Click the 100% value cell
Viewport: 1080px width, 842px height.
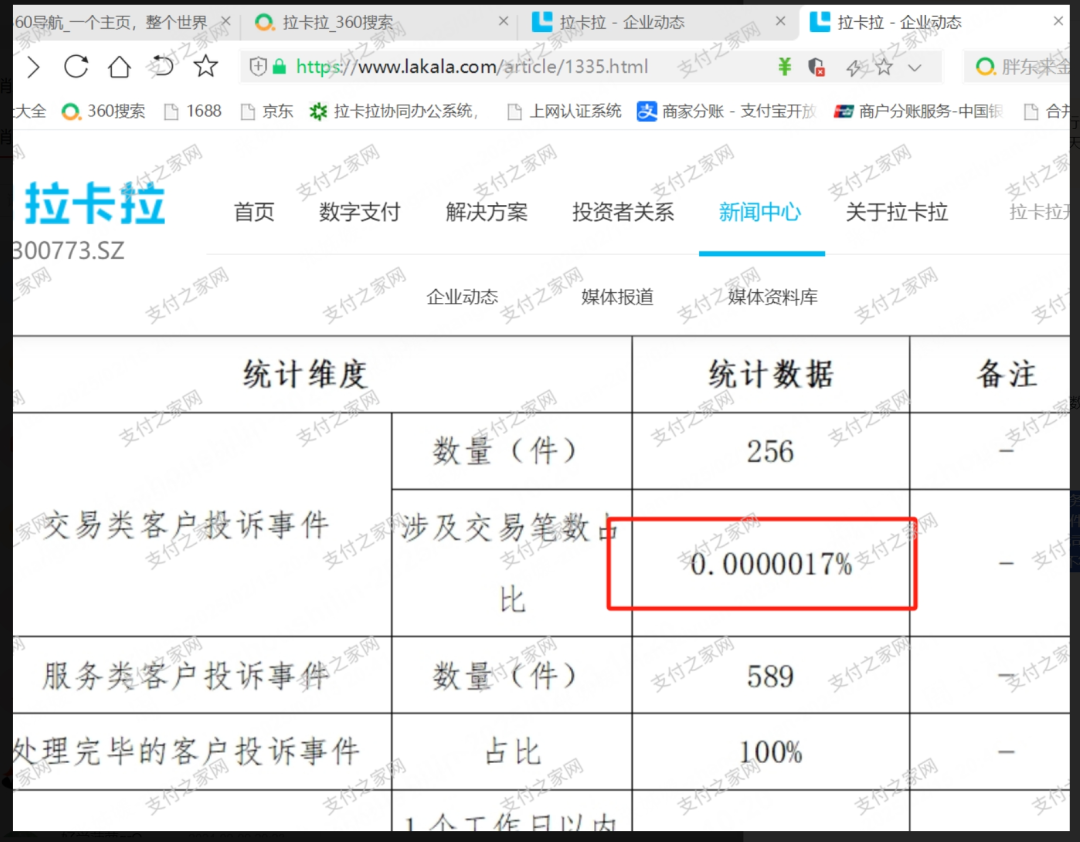[x=771, y=752]
